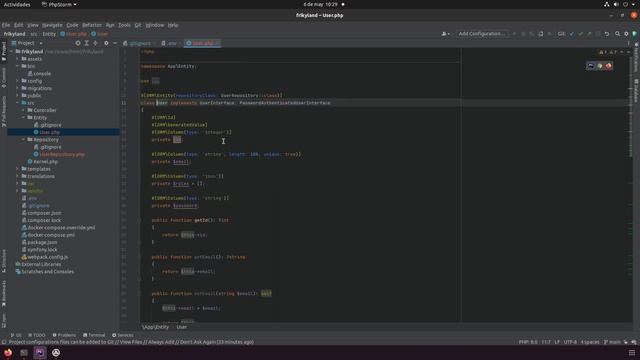This screenshot has height=360, width=640.
Task: Open Project panel options gear
Action: (106, 43)
